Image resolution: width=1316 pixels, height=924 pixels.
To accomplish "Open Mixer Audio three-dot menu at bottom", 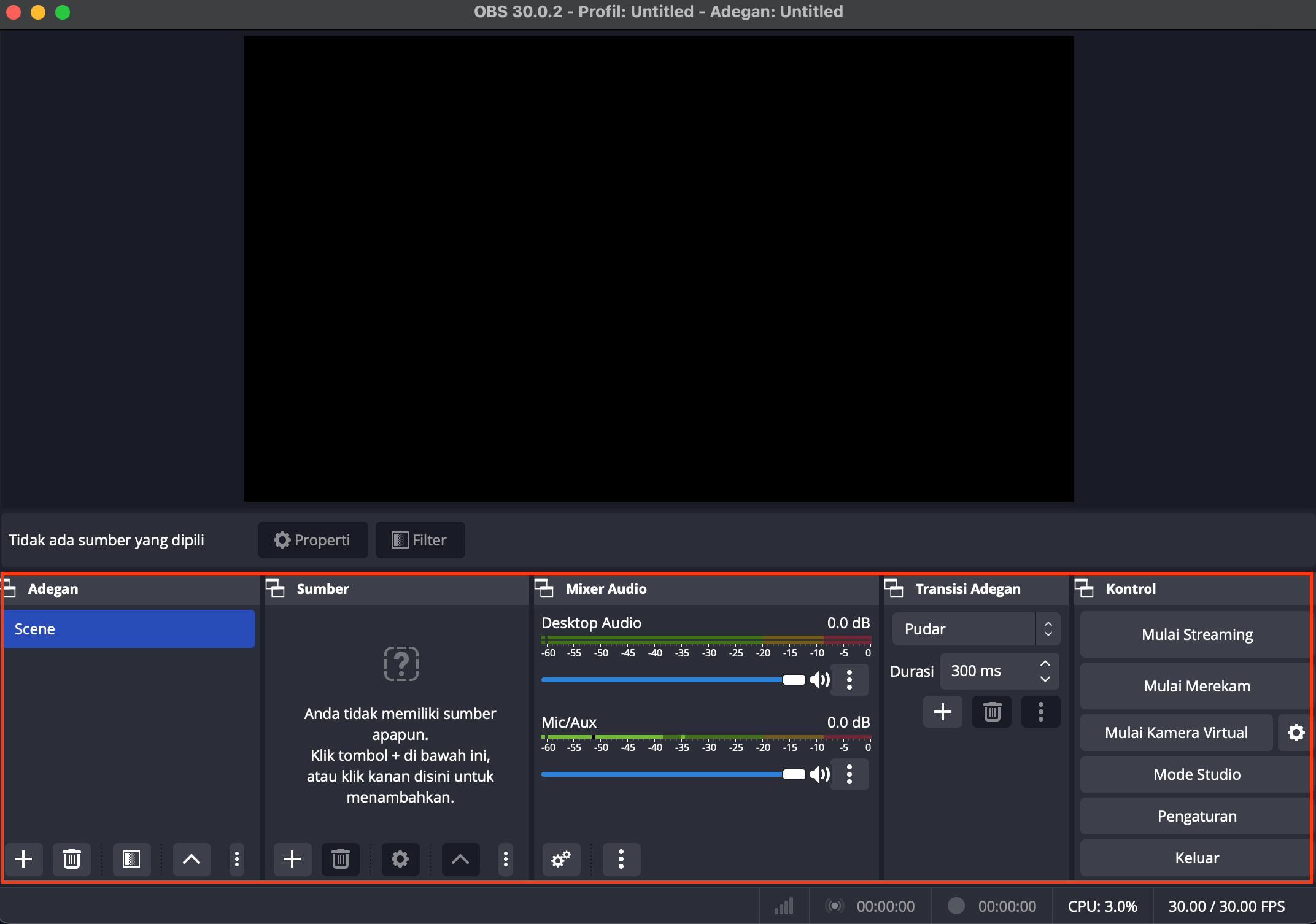I will pos(621,859).
